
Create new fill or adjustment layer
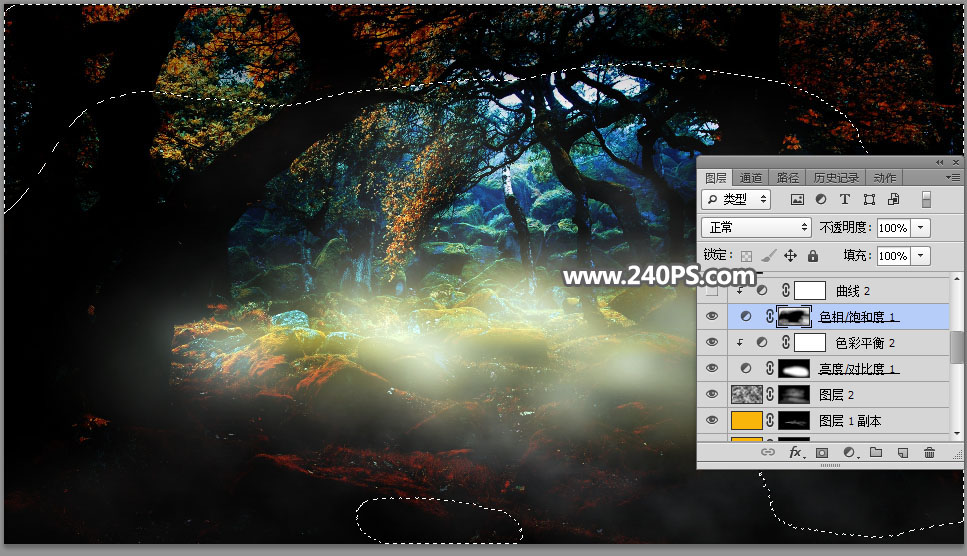coord(850,452)
